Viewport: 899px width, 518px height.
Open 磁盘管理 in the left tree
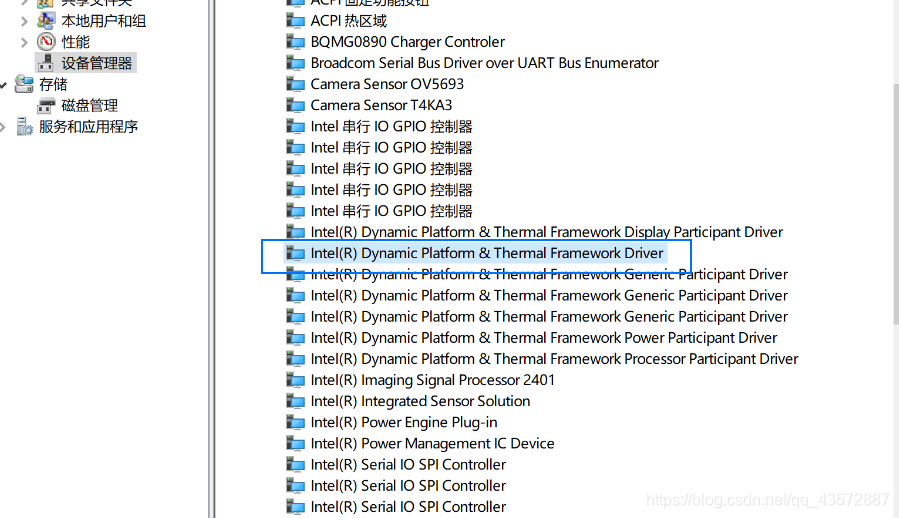tap(89, 106)
